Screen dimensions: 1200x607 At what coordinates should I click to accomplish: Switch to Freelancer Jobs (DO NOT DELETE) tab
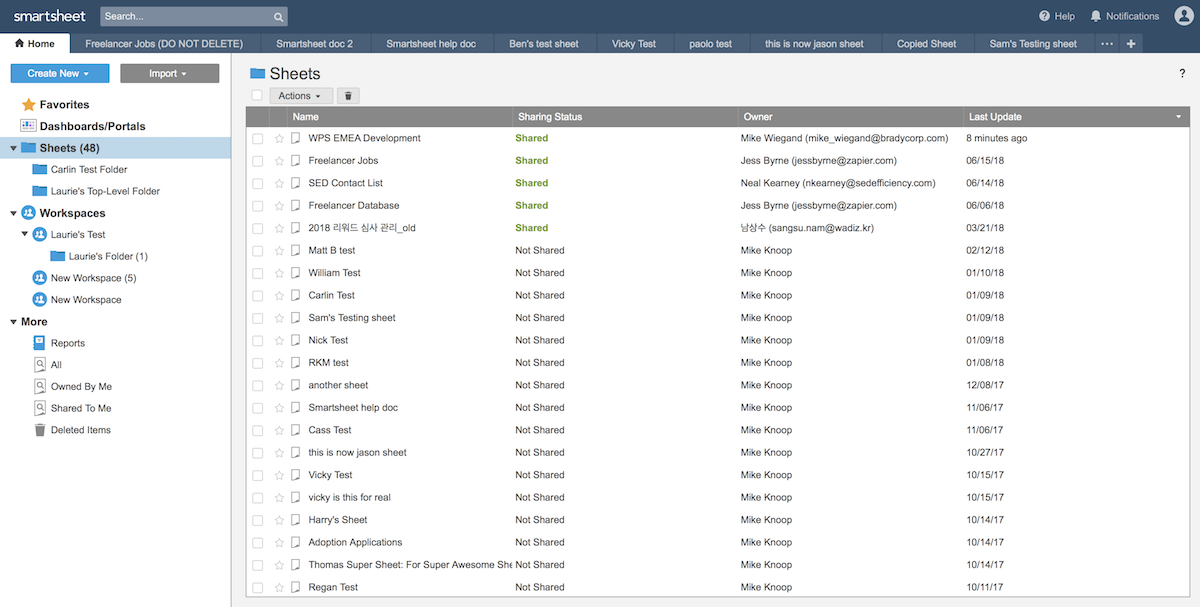165,44
